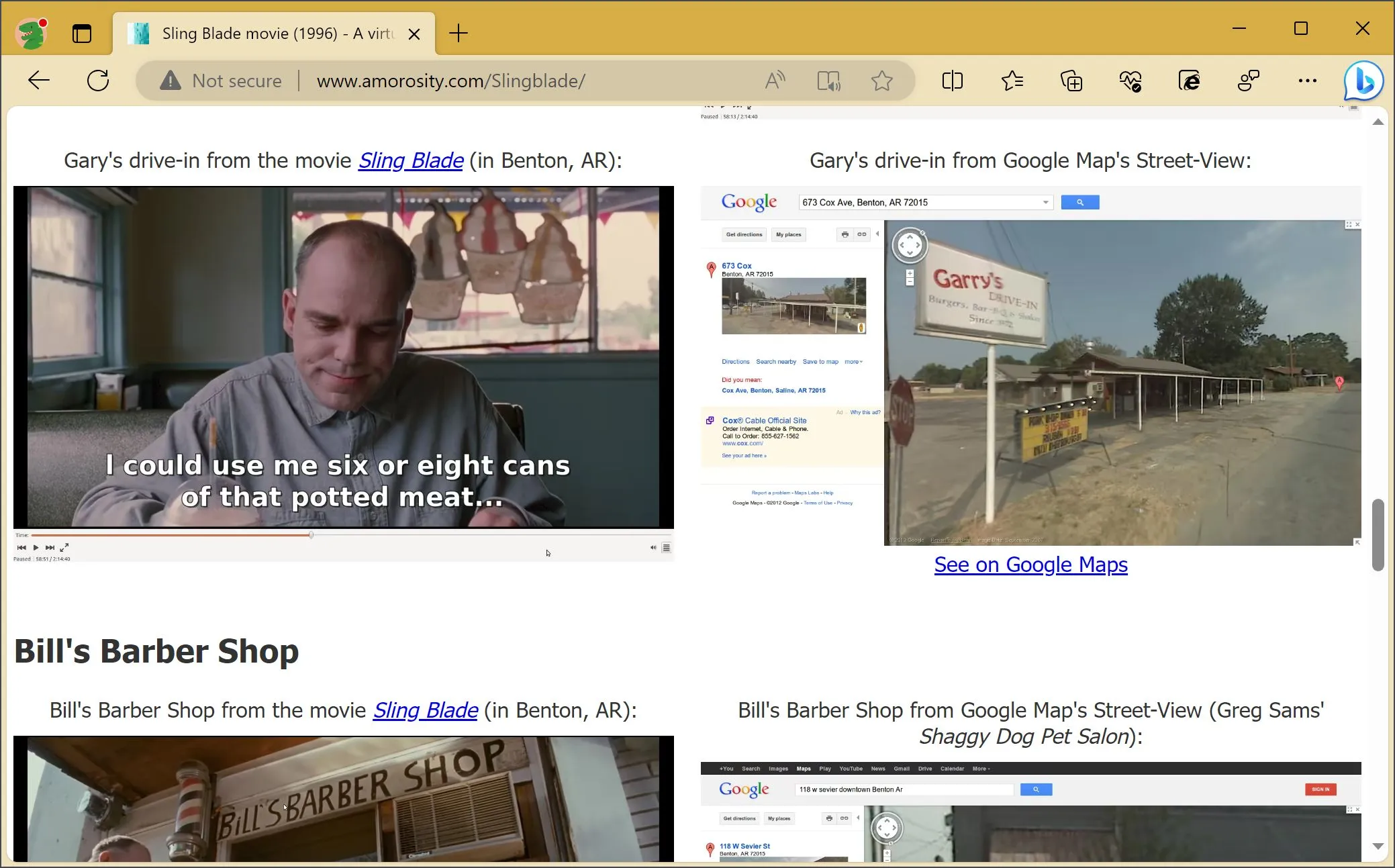Open Settings and more menu
The width and height of the screenshot is (1395, 868).
pos(1307,81)
